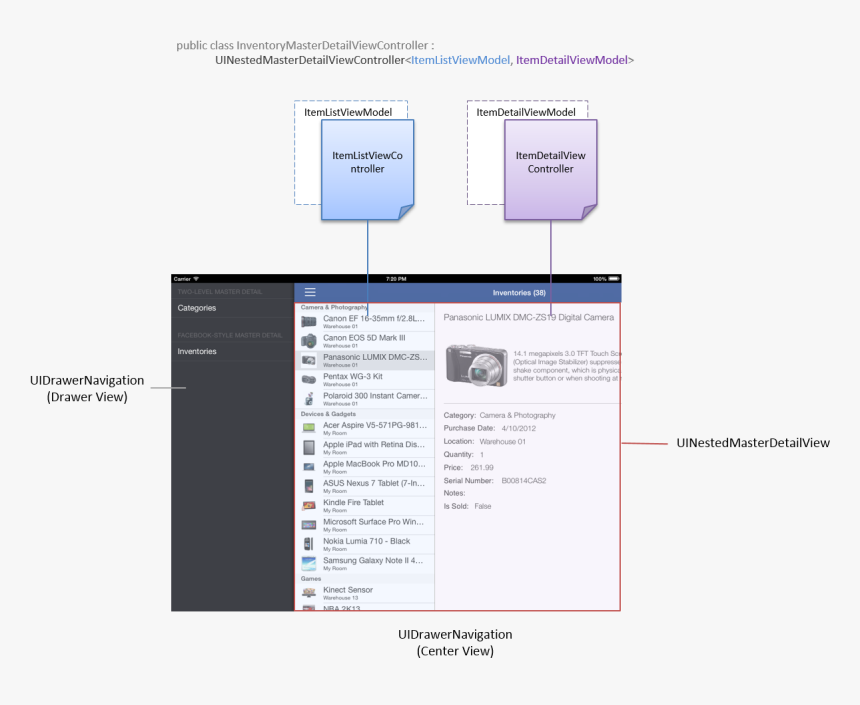Click the Microsoft Surface thumbnail icon
This screenshot has width=860, height=705.
pyautogui.click(x=309, y=524)
